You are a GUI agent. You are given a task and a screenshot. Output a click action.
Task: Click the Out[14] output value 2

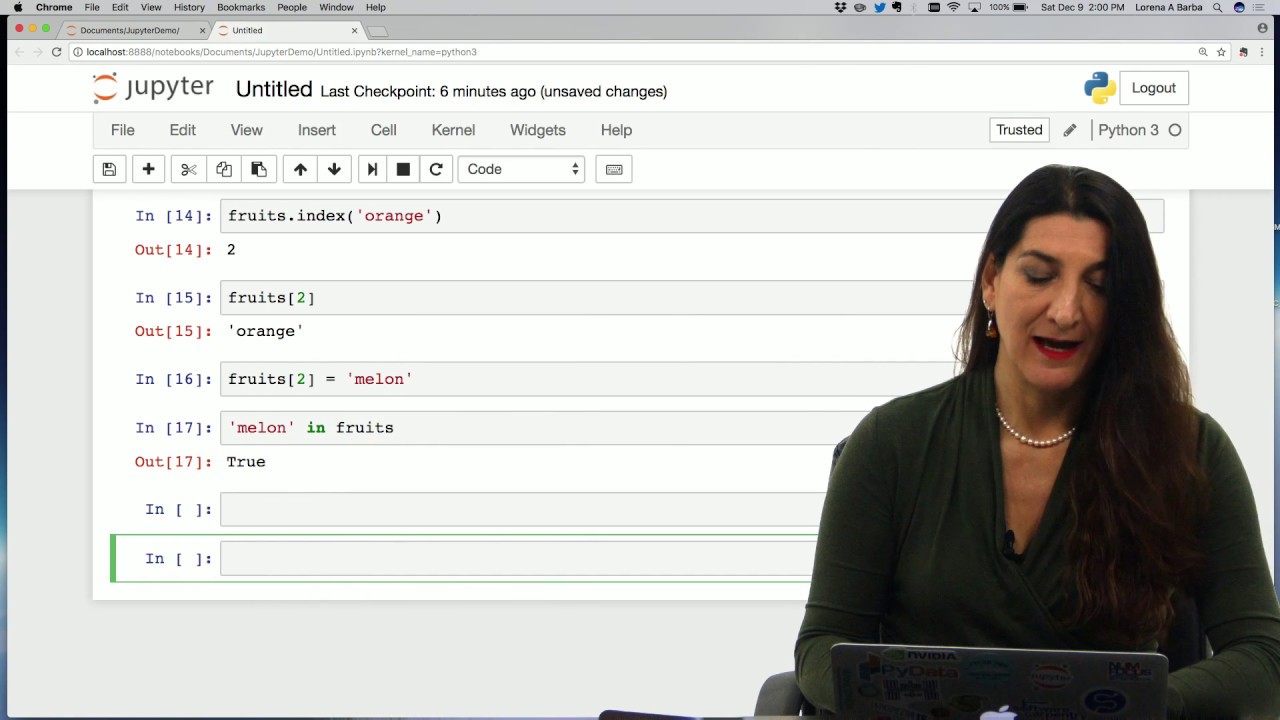coord(231,250)
